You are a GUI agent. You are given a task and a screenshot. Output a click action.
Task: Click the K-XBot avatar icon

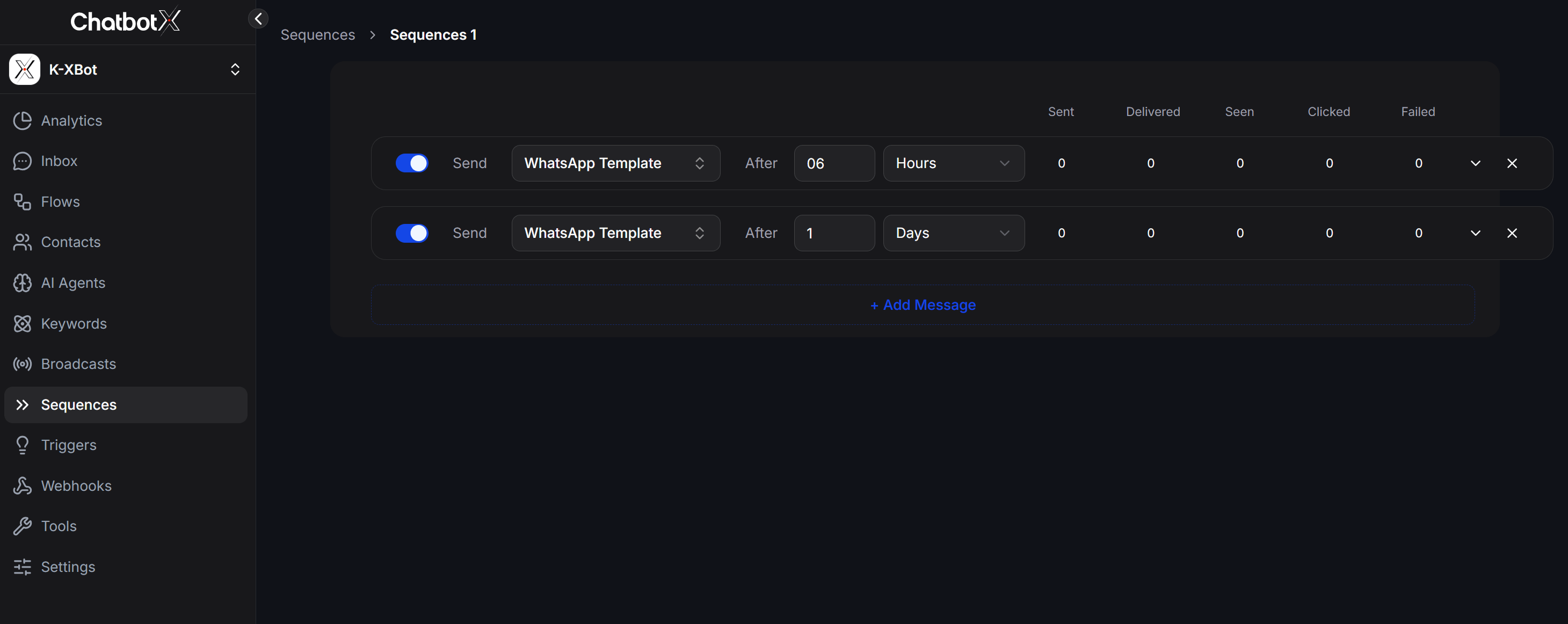point(25,69)
